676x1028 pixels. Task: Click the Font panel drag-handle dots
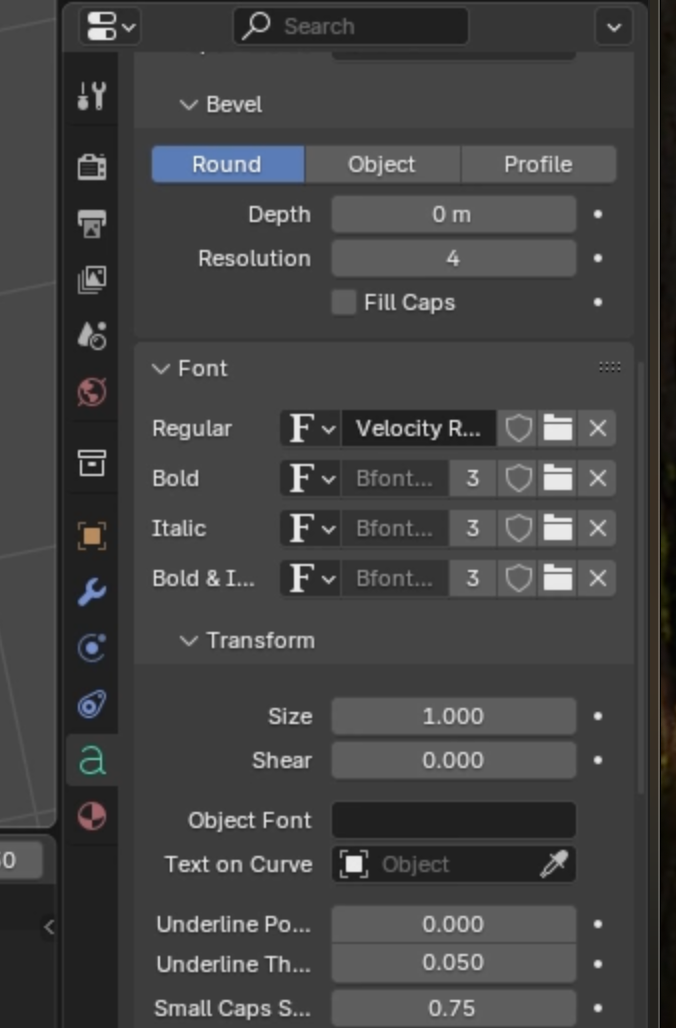point(609,367)
